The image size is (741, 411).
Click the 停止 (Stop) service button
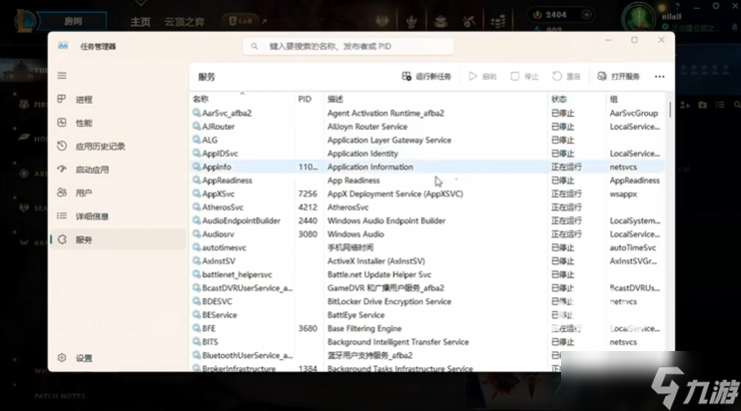pyautogui.click(x=525, y=77)
